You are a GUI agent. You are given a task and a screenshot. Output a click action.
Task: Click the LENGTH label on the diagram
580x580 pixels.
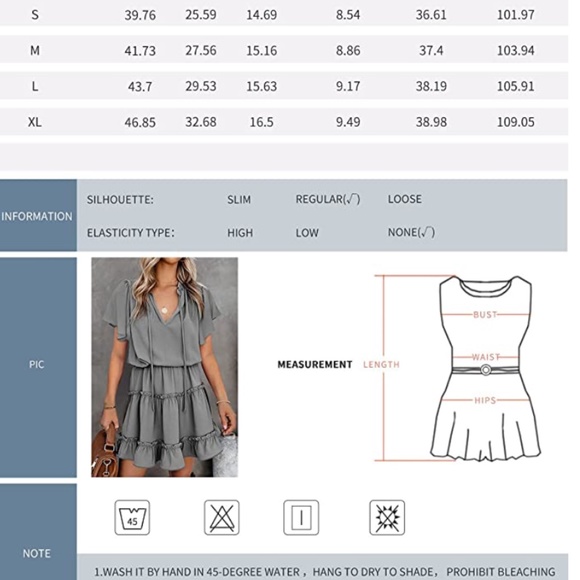(x=381, y=365)
